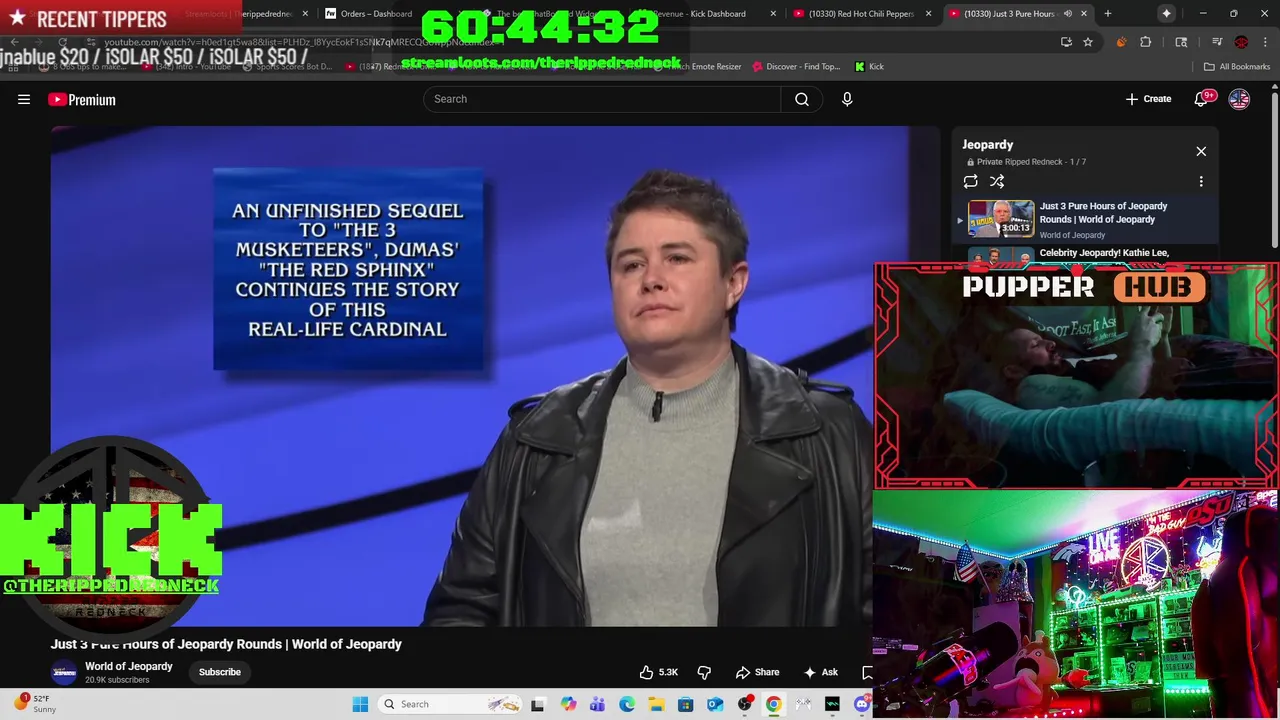Mute the Just 3 Pure Hours tab

point(1067,14)
